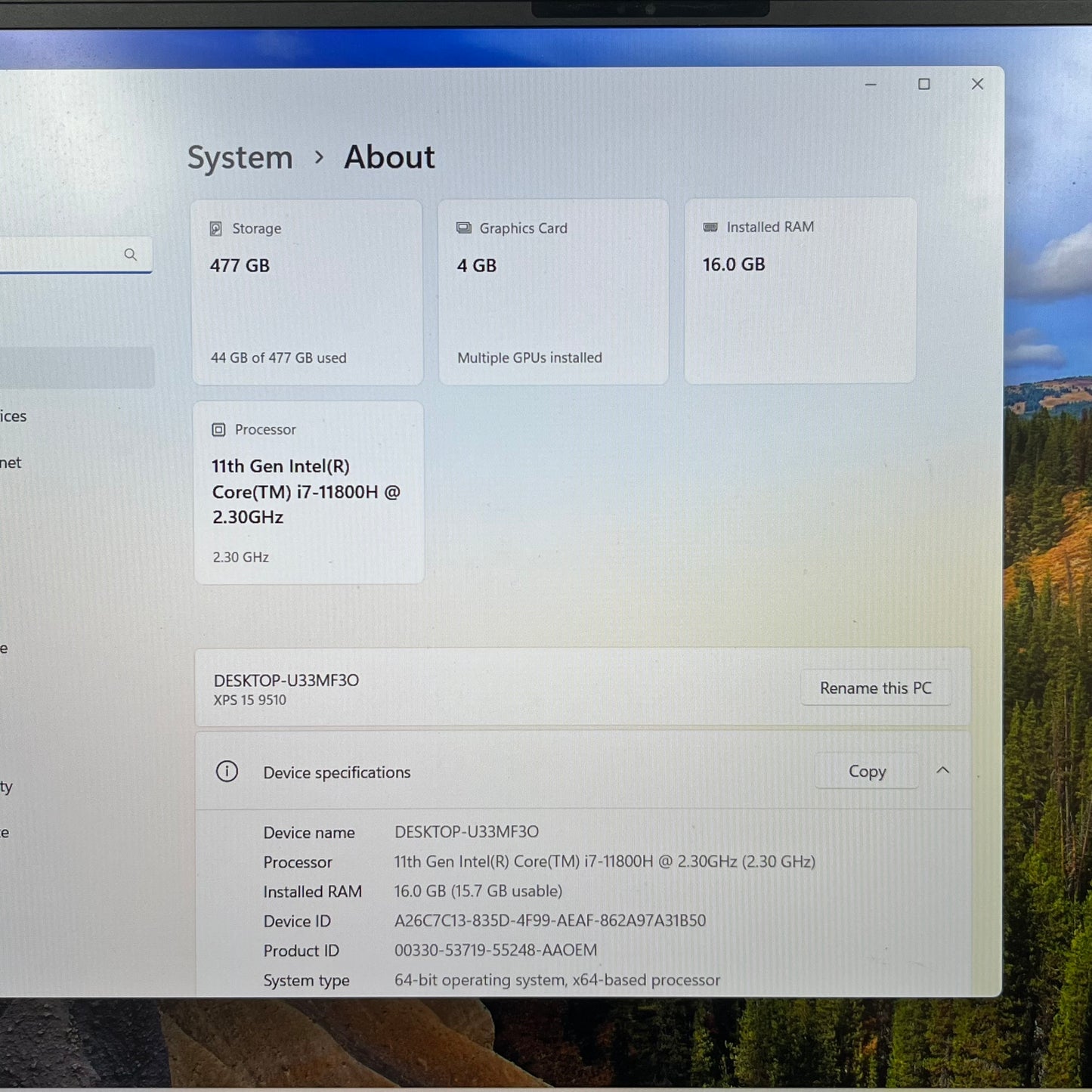Maximize the Settings window

click(x=923, y=85)
